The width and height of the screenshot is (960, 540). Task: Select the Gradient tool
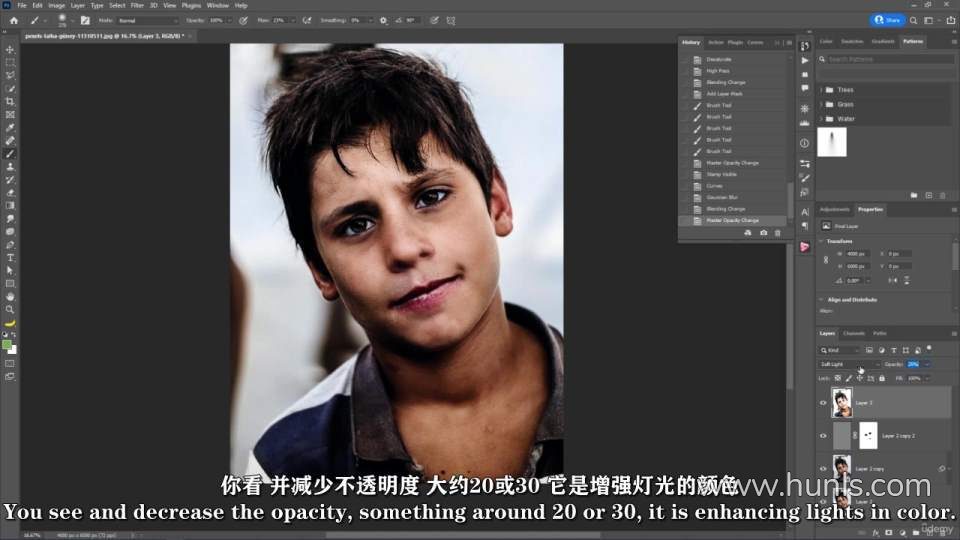[10, 206]
